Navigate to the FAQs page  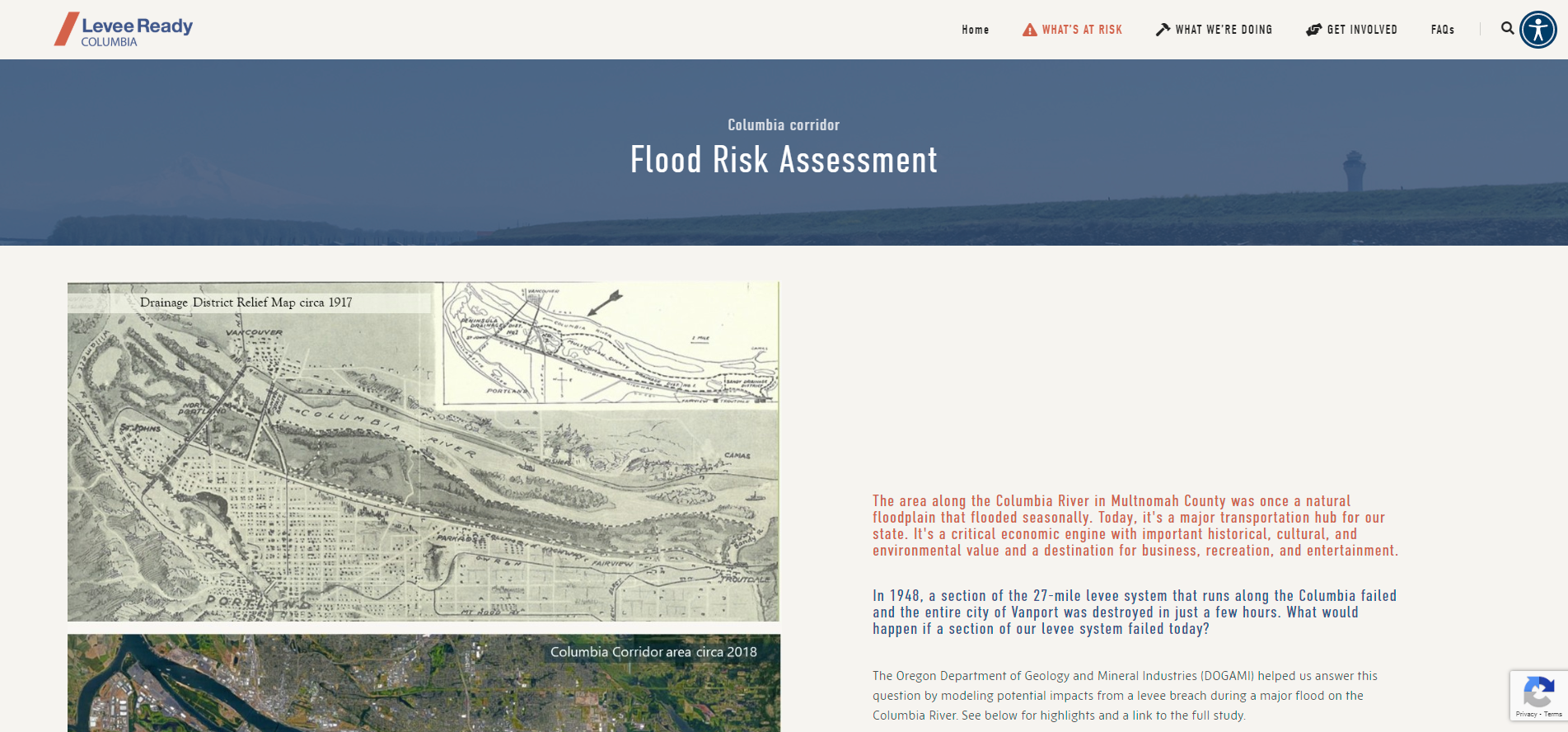click(1442, 30)
